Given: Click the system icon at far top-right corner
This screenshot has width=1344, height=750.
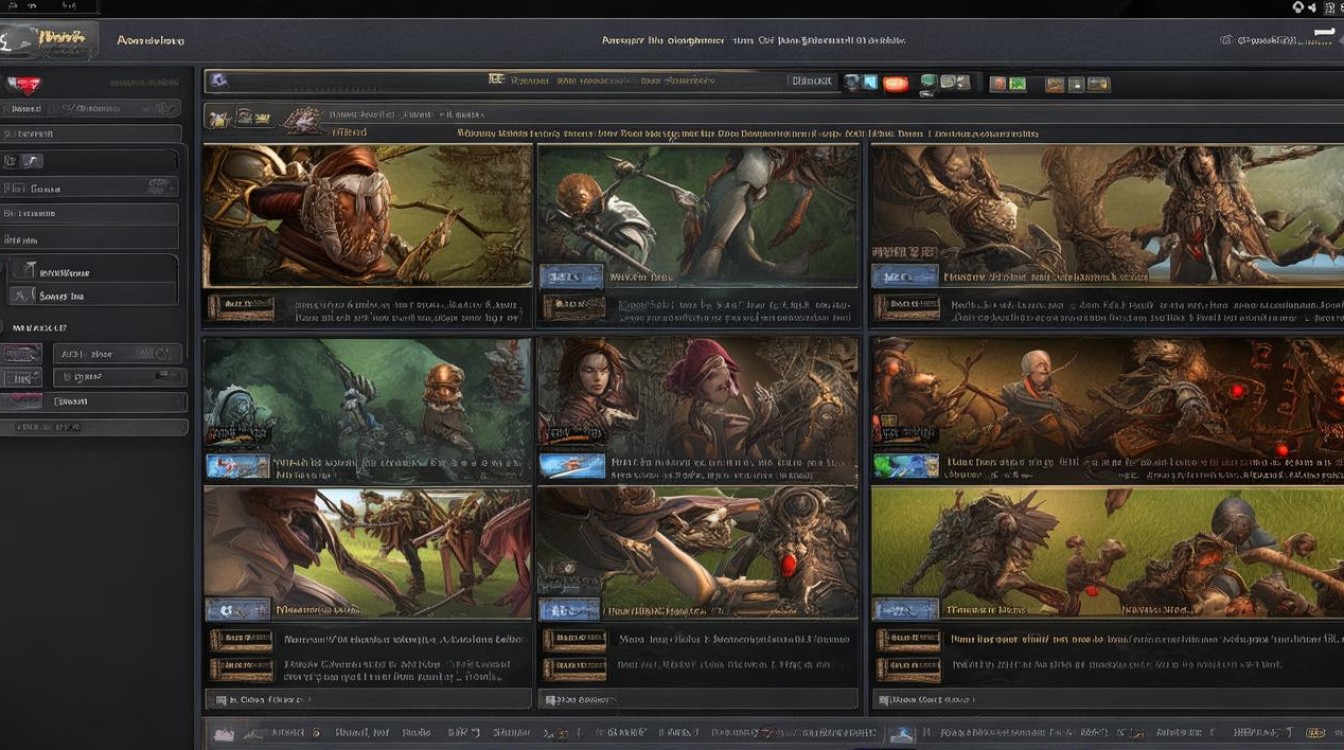Looking at the screenshot, I should click(x=1330, y=7).
